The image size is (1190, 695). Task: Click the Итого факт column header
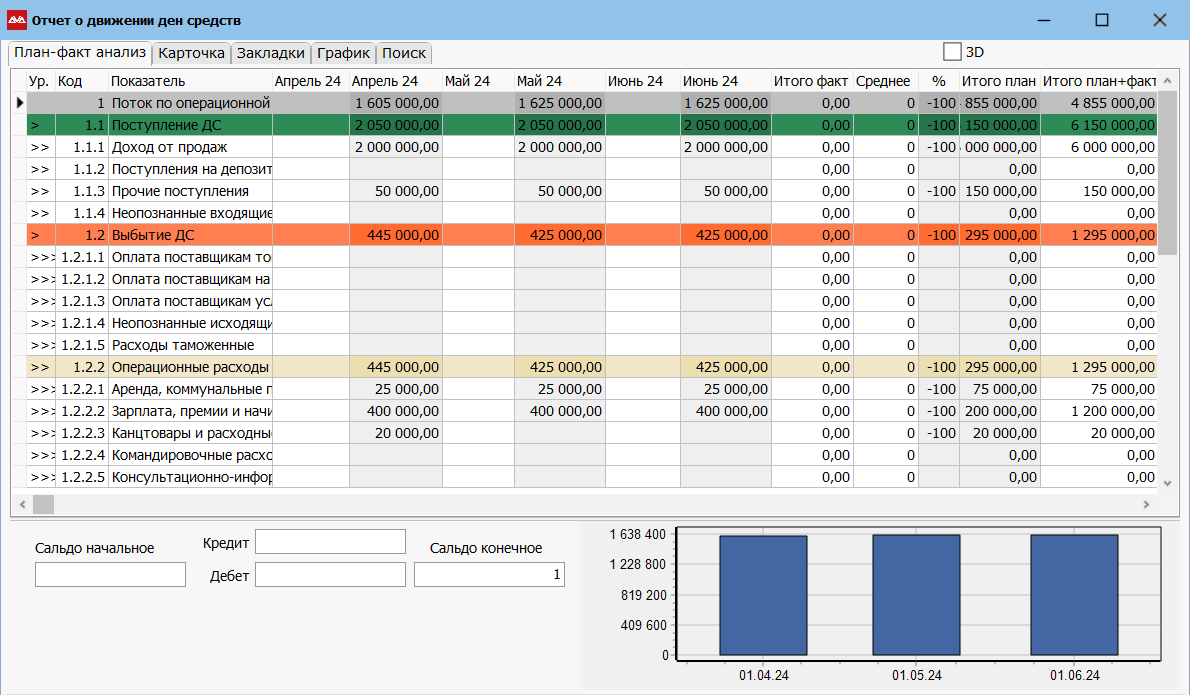[x=811, y=81]
